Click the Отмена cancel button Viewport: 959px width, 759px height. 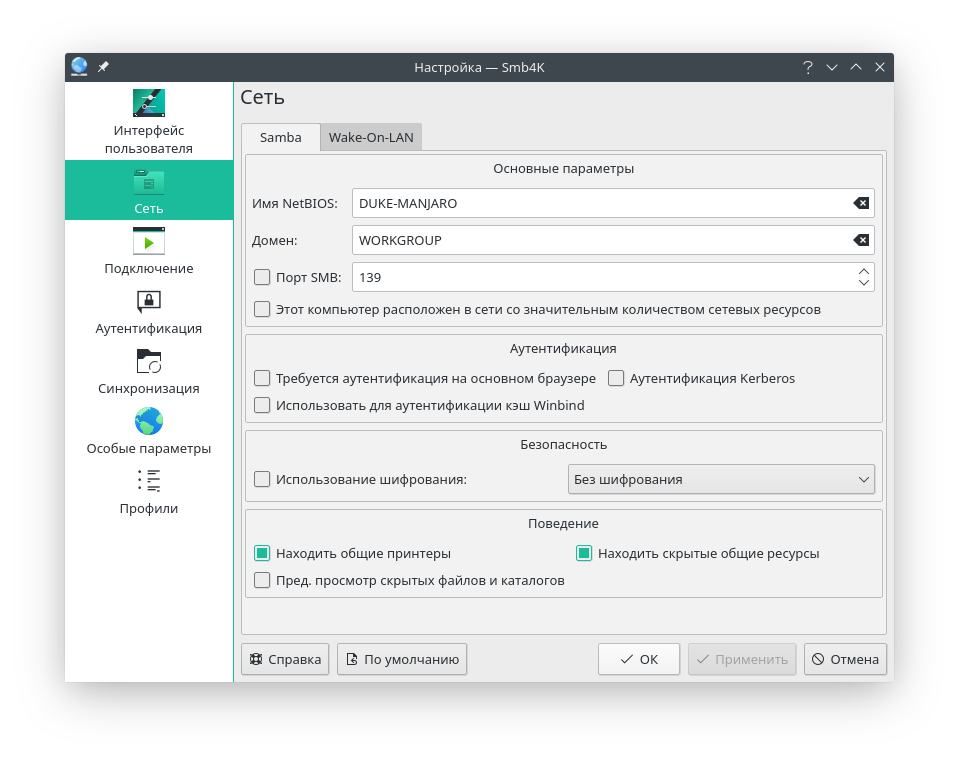[x=845, y=659]
